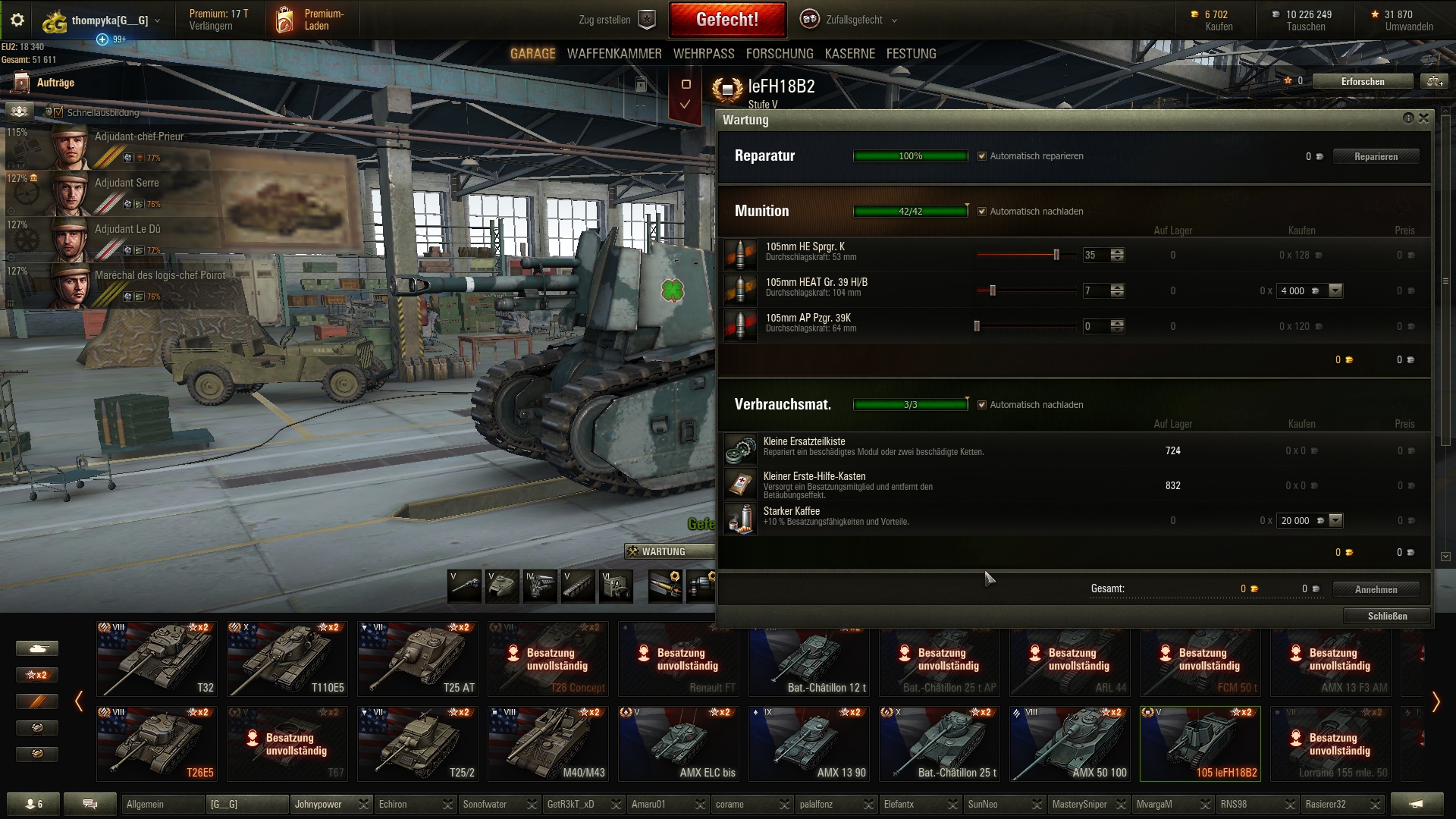
Task: Open the chat channels icon in bottom bar
Action: (x=89, y=804)
